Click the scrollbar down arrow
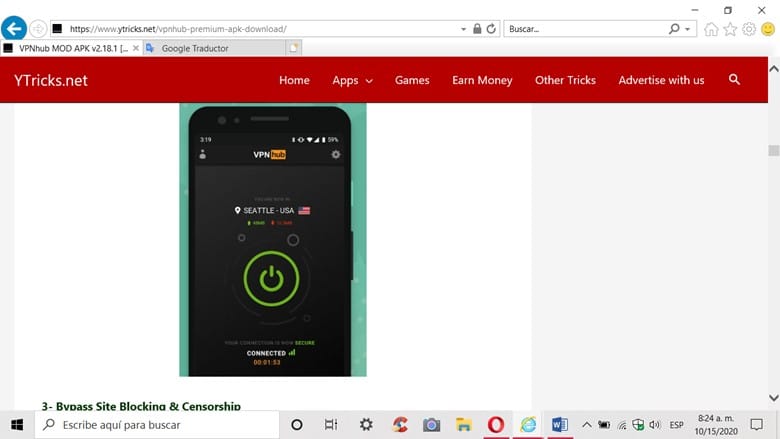This screenshot has height=439, width=780. (774, 398)
